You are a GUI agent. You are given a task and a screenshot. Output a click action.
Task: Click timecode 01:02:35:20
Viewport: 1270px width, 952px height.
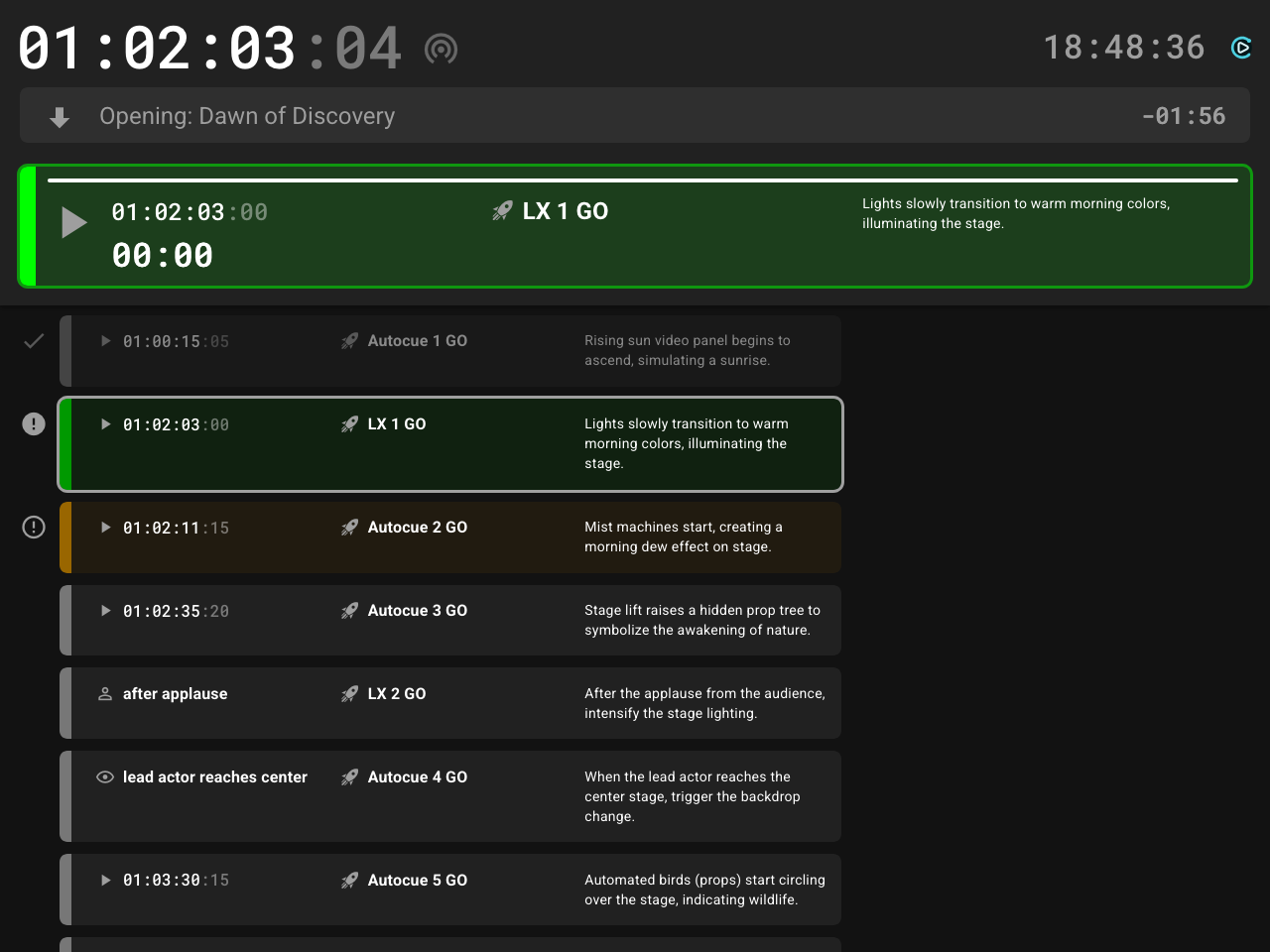click(176, 612)
